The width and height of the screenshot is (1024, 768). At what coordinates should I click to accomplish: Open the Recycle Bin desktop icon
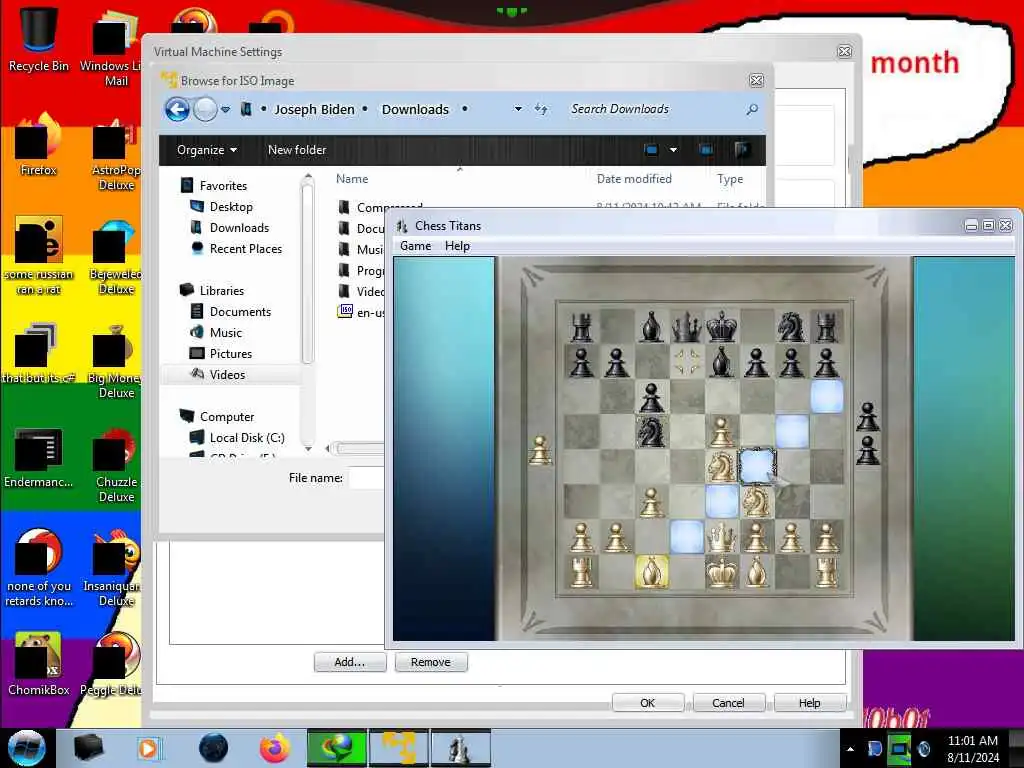tap(38, 39)
